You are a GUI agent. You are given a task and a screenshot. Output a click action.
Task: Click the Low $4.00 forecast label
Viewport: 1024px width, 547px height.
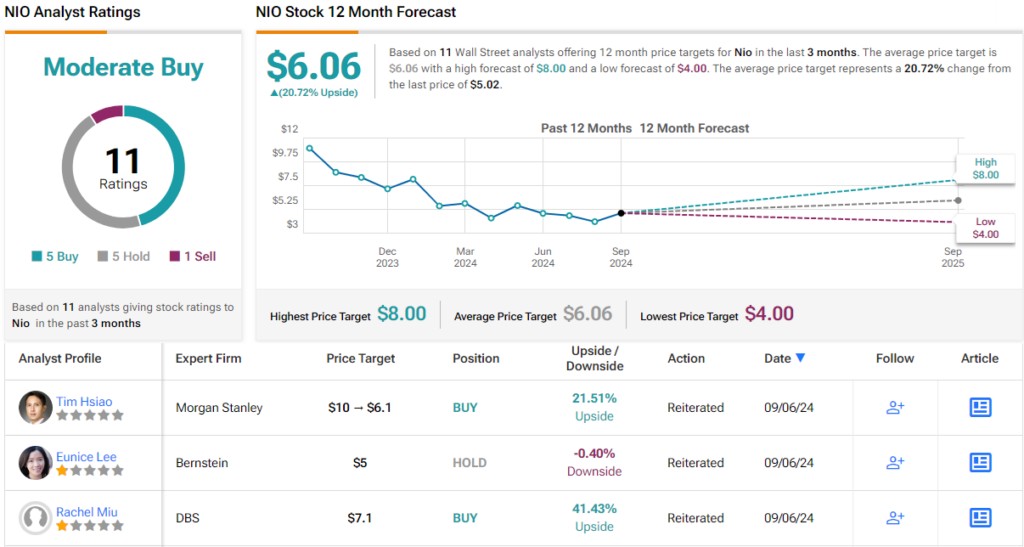(x=985, y=228)
